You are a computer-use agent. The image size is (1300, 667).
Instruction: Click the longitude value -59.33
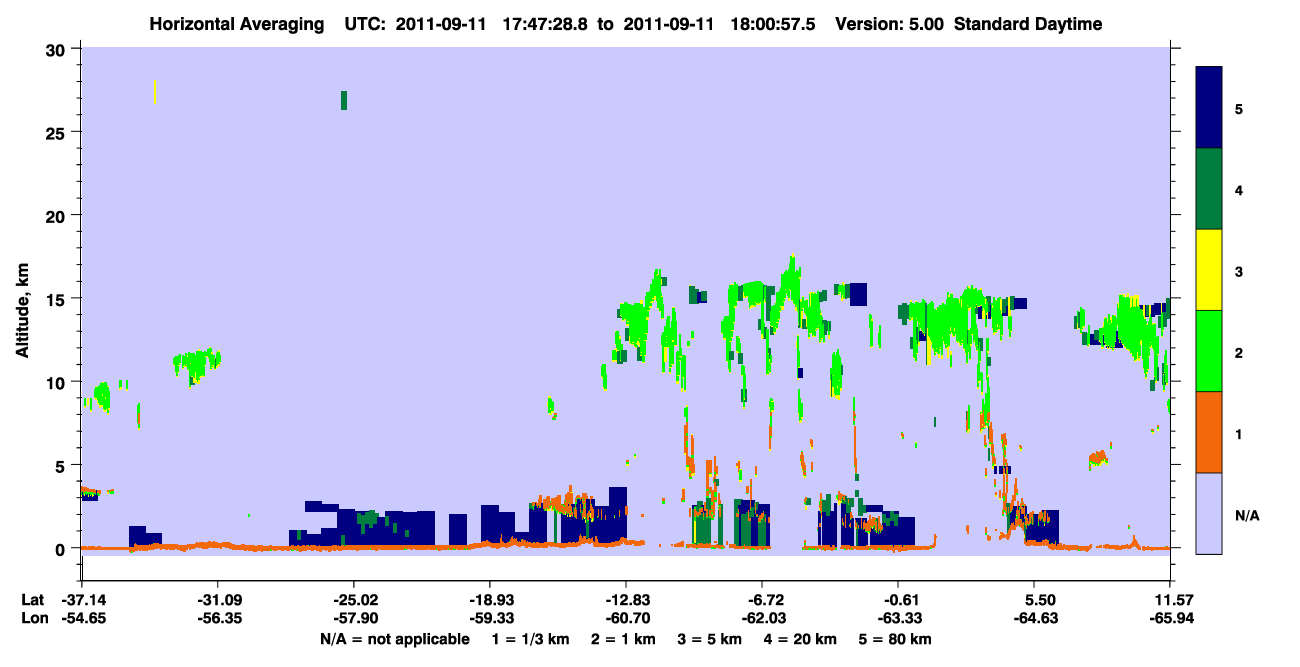pyautogui.click(x=489, y=618)
